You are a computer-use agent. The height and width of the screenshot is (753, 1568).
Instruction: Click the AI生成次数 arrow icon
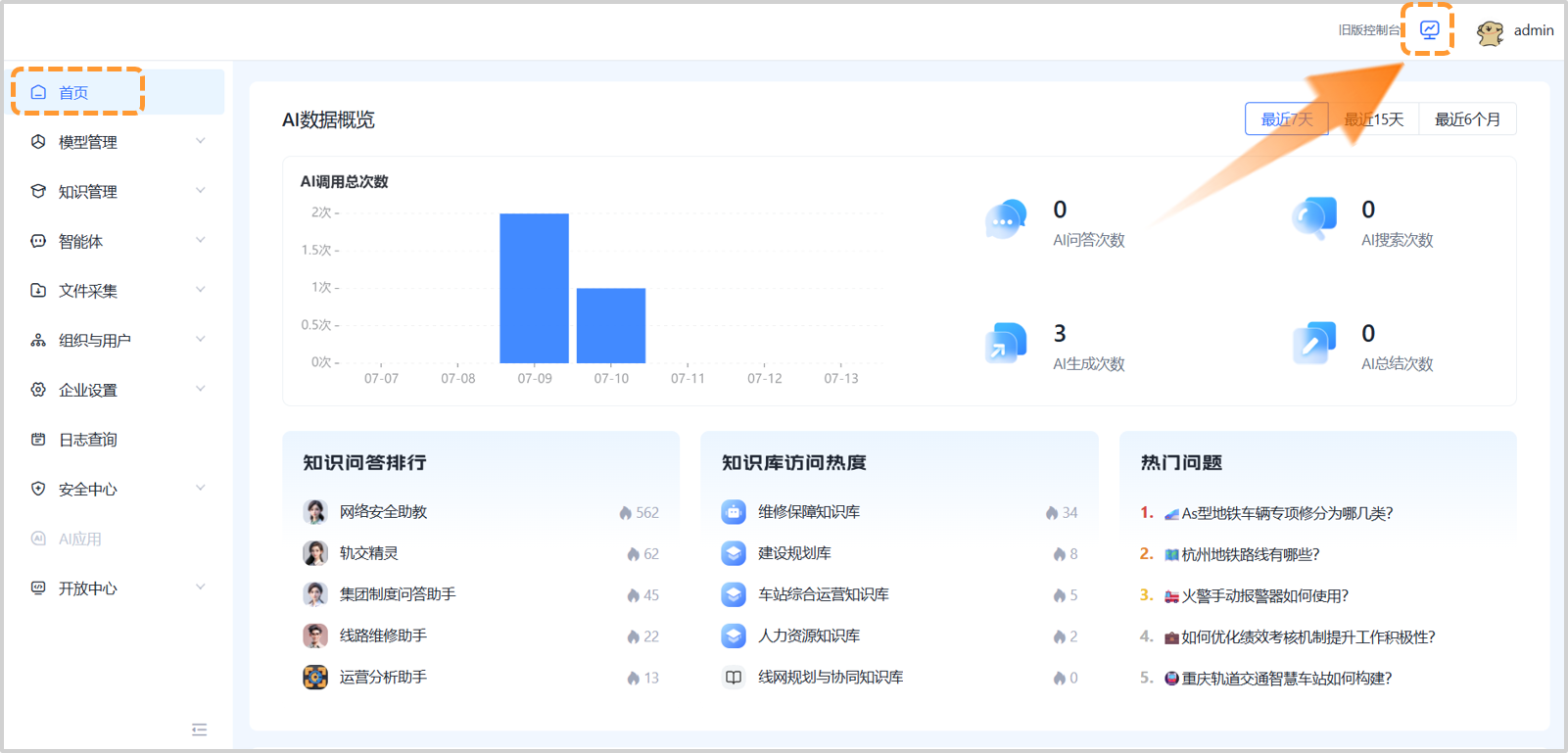coord(1006,343)
